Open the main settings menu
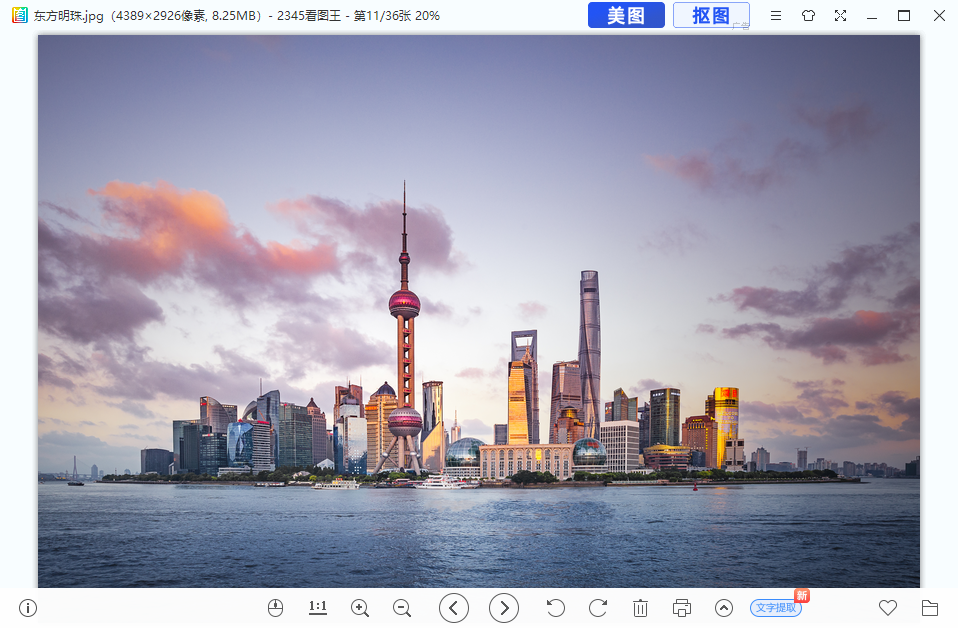Screen dimensions: 958x628 coord(776,16)
